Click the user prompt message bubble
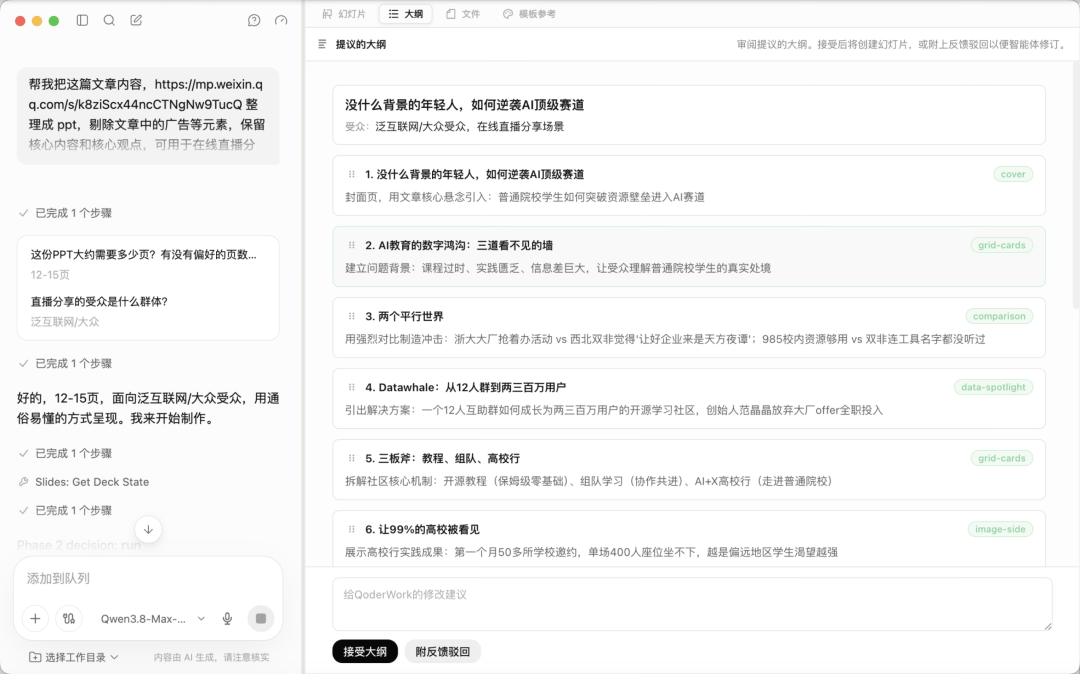The height and width of the screenshot is (674, 1080). (148, 116)
